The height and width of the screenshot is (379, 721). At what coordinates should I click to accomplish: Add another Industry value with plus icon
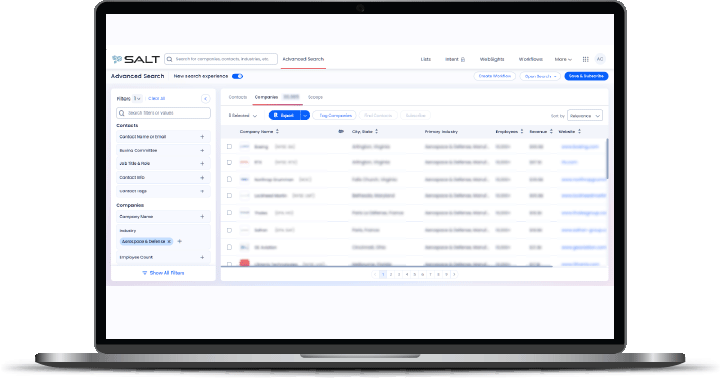tap(180, 241)
